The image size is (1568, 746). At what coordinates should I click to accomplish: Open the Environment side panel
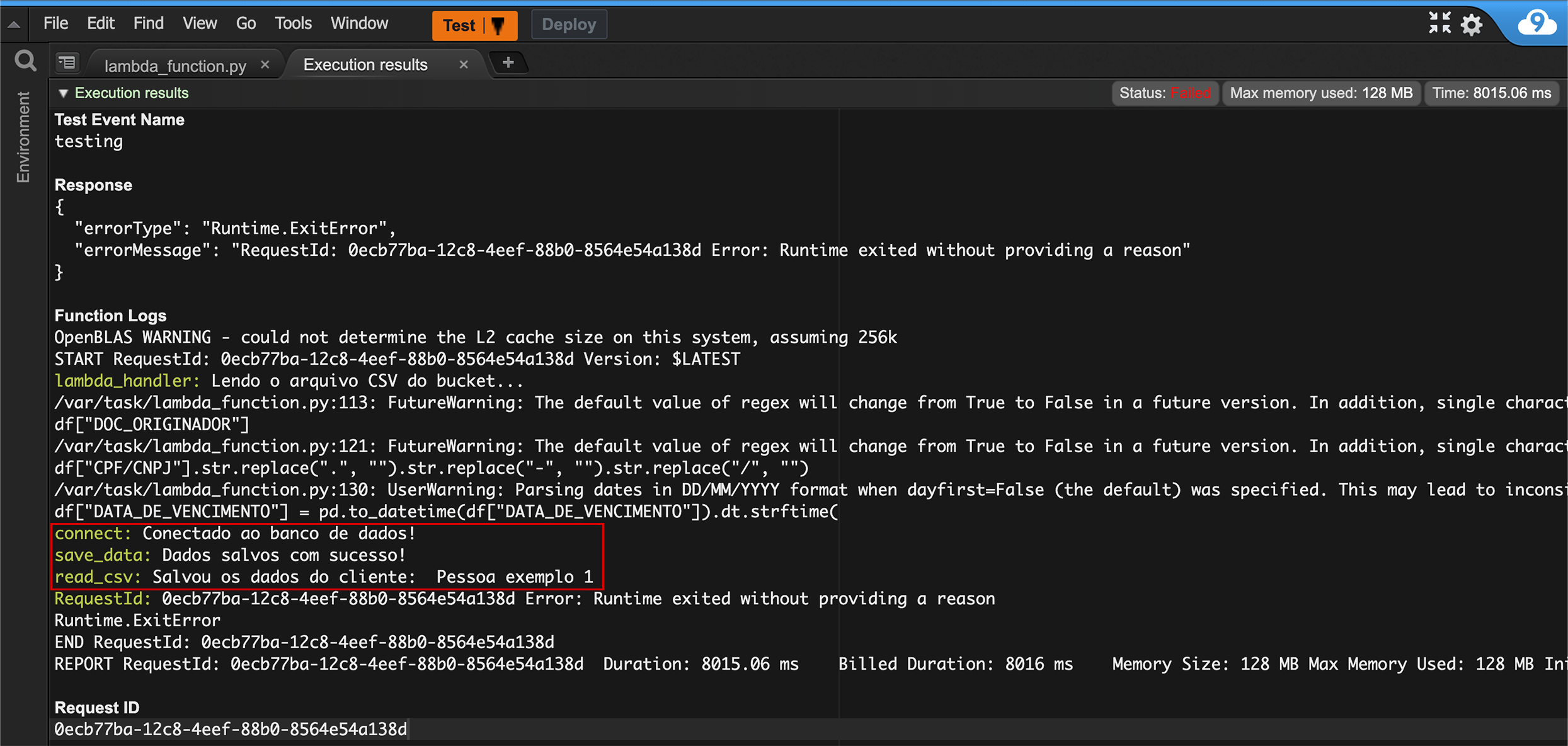tap(23, 137)
